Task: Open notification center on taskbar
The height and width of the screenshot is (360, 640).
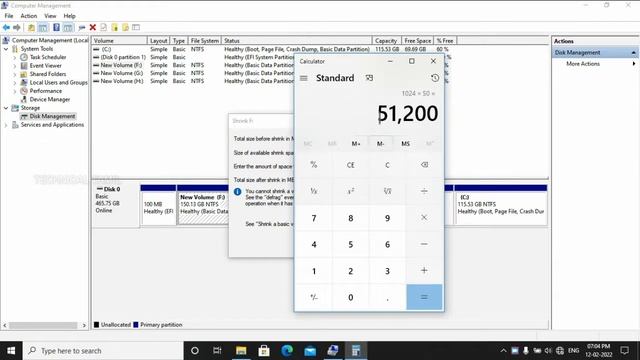Action: [624, 351]
